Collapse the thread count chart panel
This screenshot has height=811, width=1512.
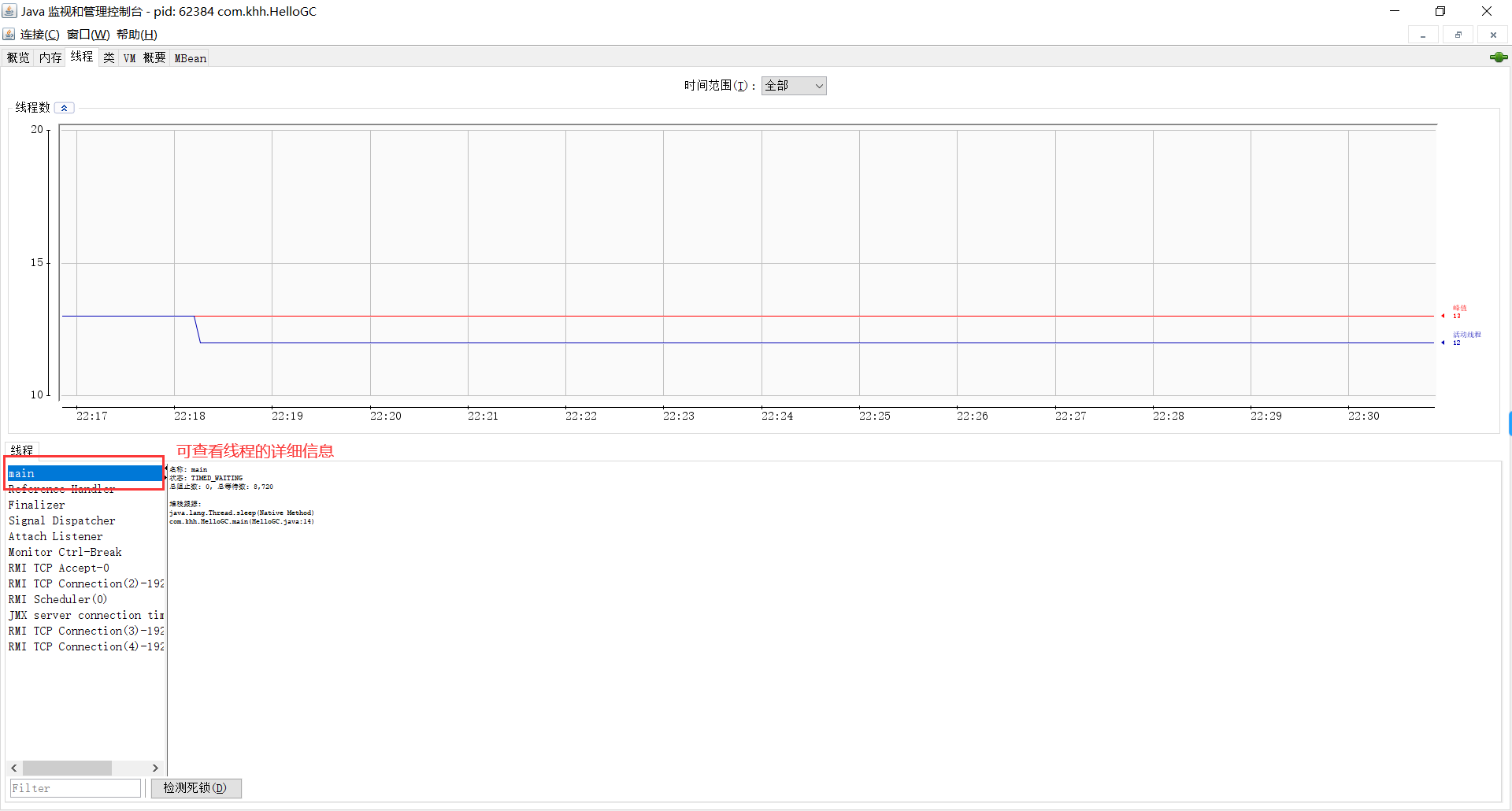coord(64,108)
